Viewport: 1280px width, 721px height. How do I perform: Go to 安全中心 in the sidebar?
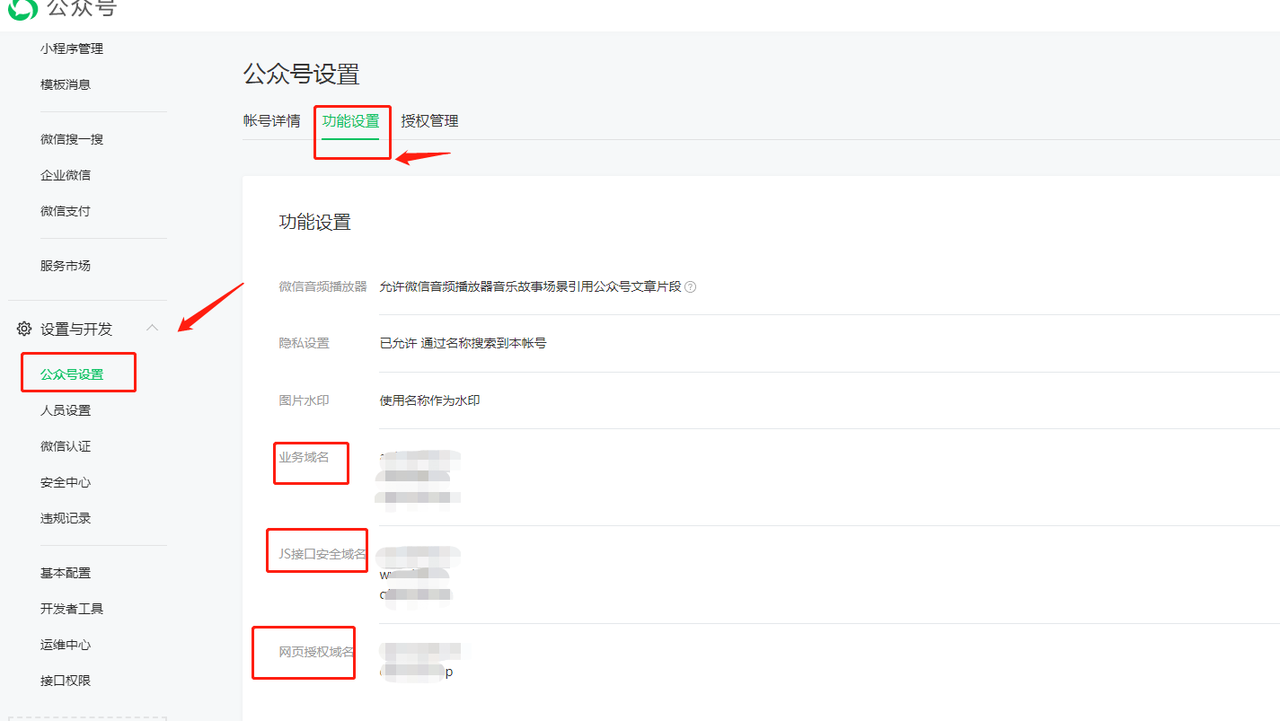click(x=66, y=483)
